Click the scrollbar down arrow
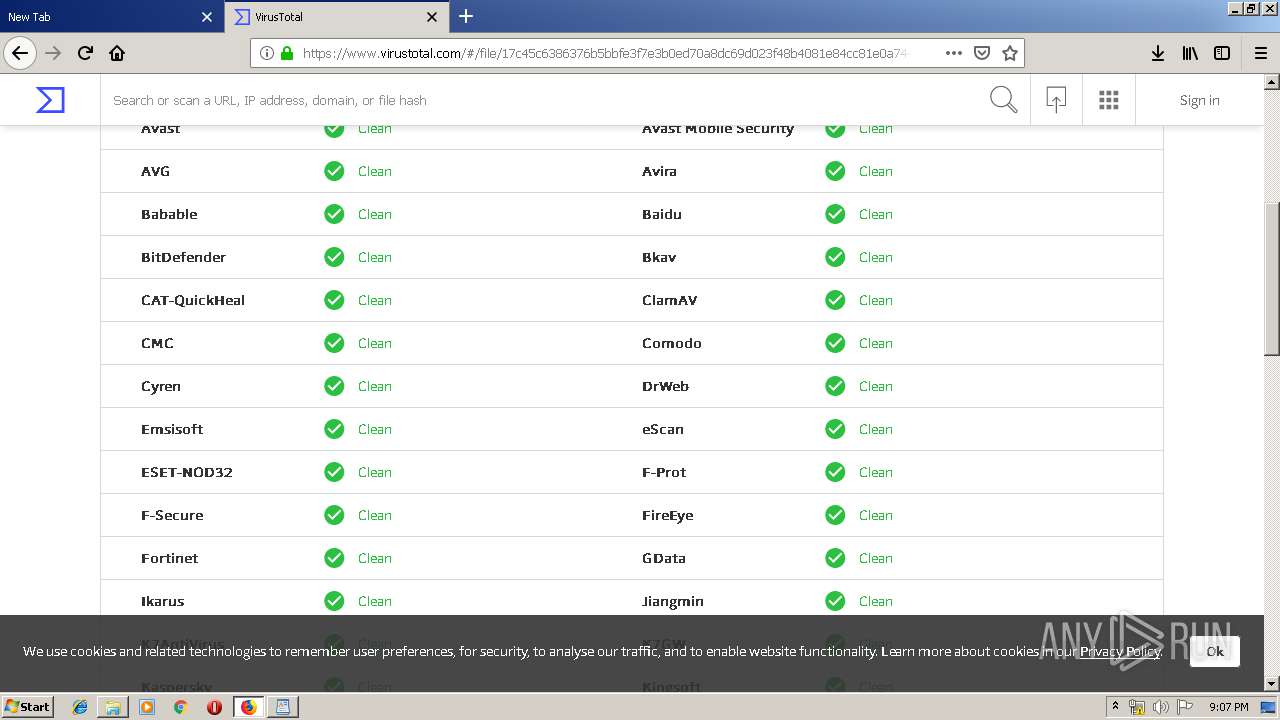Image resolution: width=1280 pixels, height=720 pixels. (x=1271, y=684)
